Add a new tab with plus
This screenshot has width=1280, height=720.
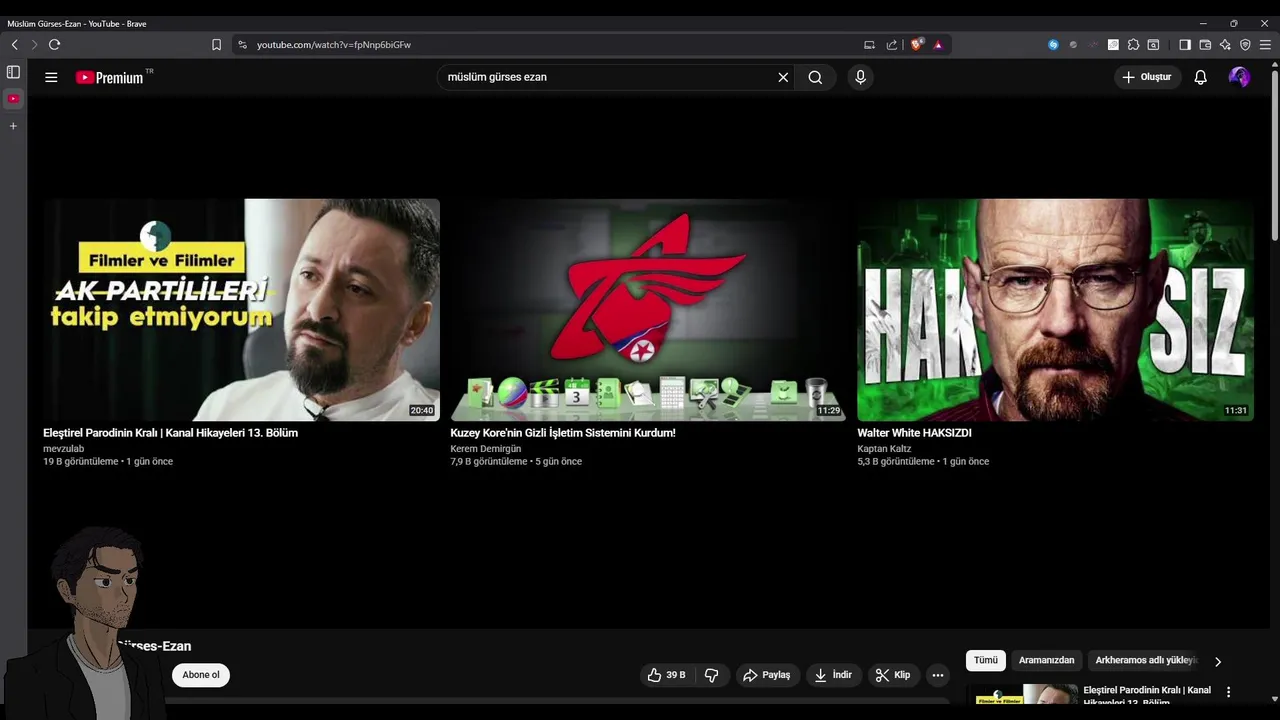(13, 126)
